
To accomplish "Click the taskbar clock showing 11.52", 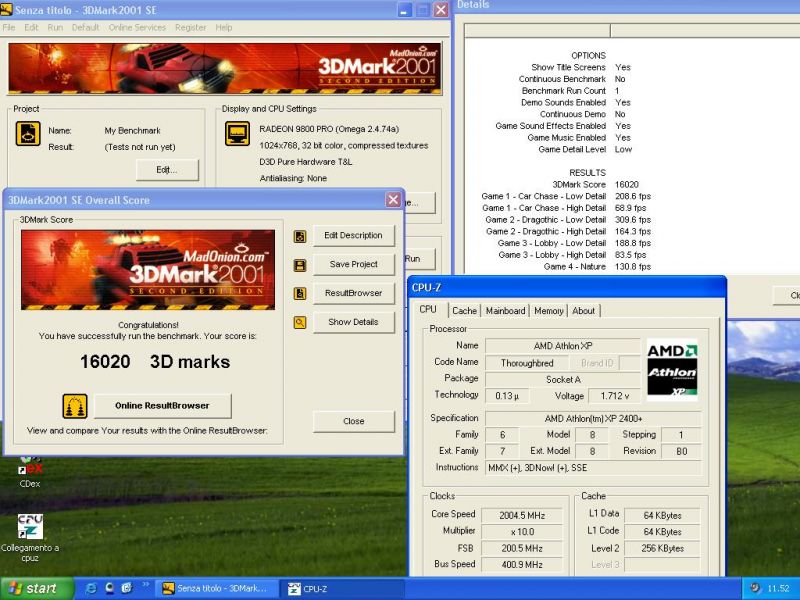I will click(x=778, y=589).
